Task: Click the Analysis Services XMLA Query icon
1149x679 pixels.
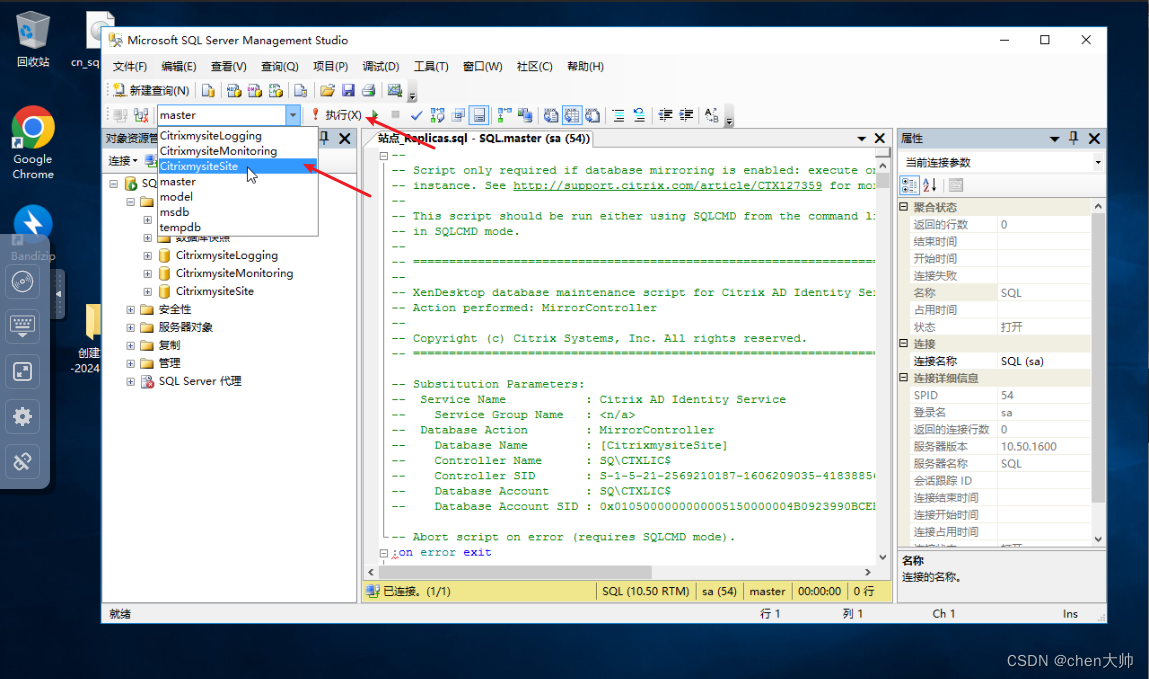Action: click(x=276, y=90)
